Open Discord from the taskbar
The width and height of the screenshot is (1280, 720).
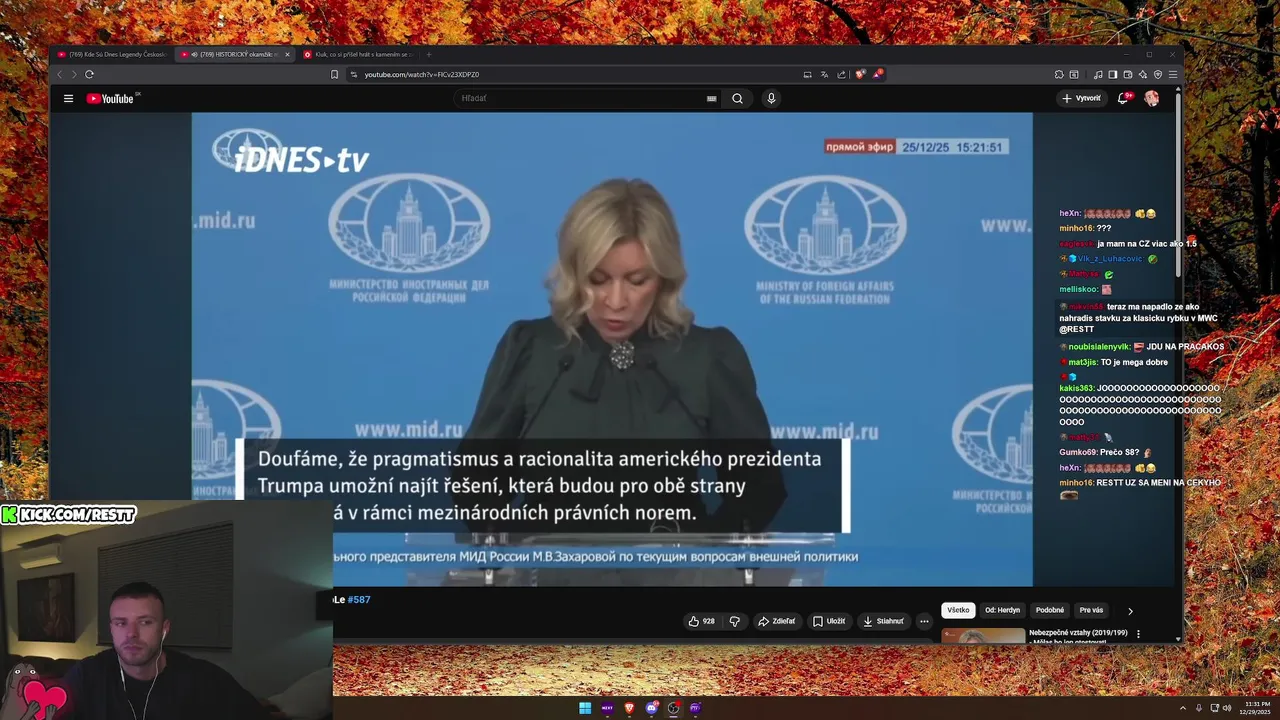coord(651,708)
